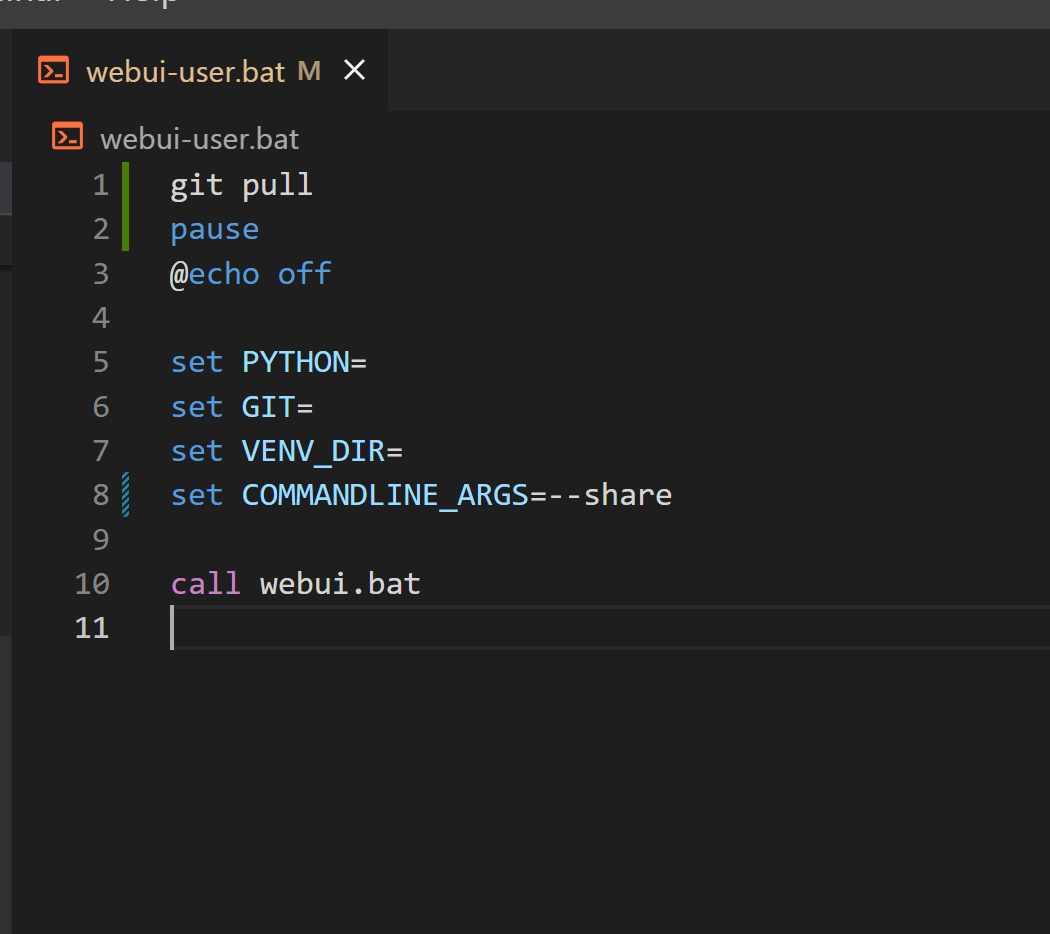
Task: Click the '--share' argument text
Action: point(610,495)
